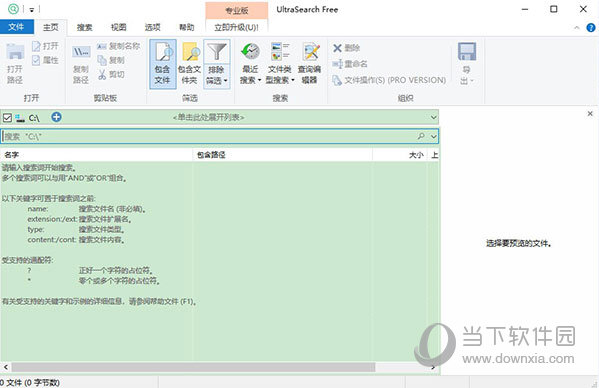Switch to the 选项 ribbon tab
The width and height of the screenshot is (599, 388).
tap(152, 27)
